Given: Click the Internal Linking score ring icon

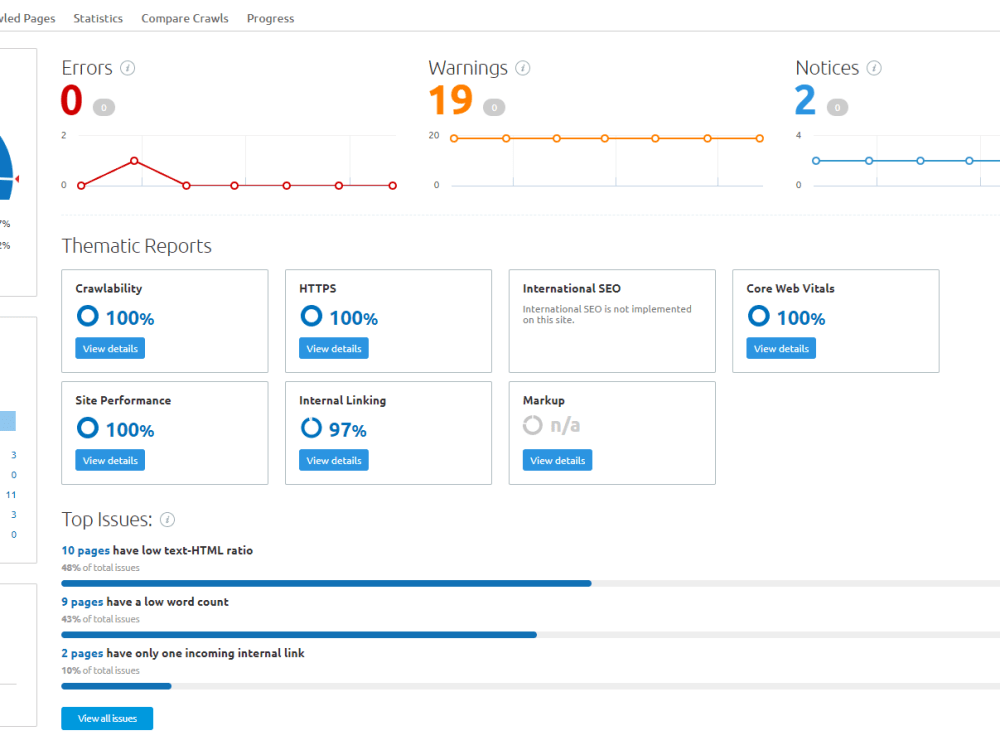Looking at the screenshot, I should pos(311,428).
